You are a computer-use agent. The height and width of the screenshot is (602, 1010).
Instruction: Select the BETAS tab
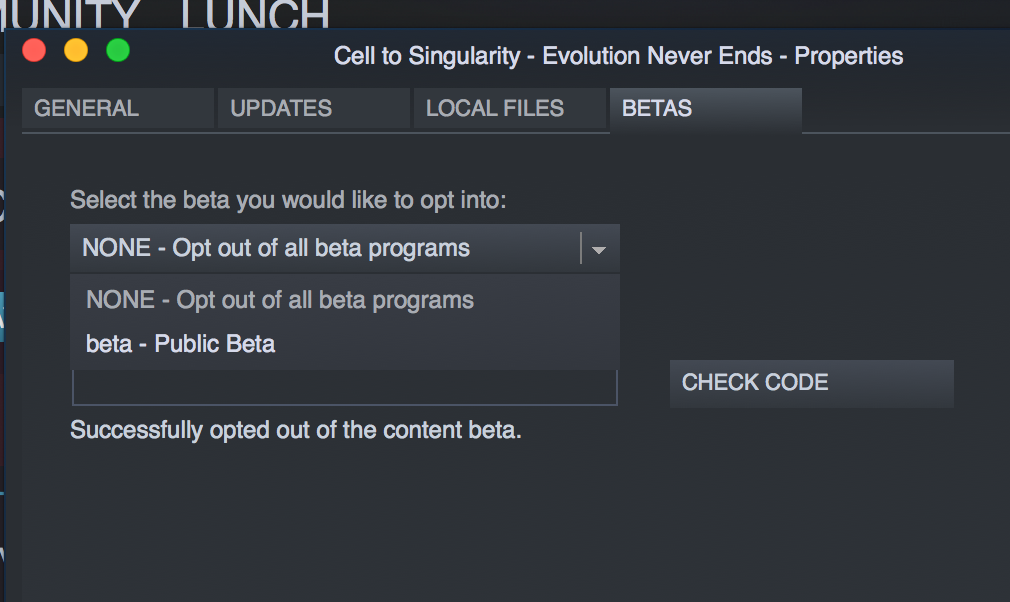tap(705, 108)
